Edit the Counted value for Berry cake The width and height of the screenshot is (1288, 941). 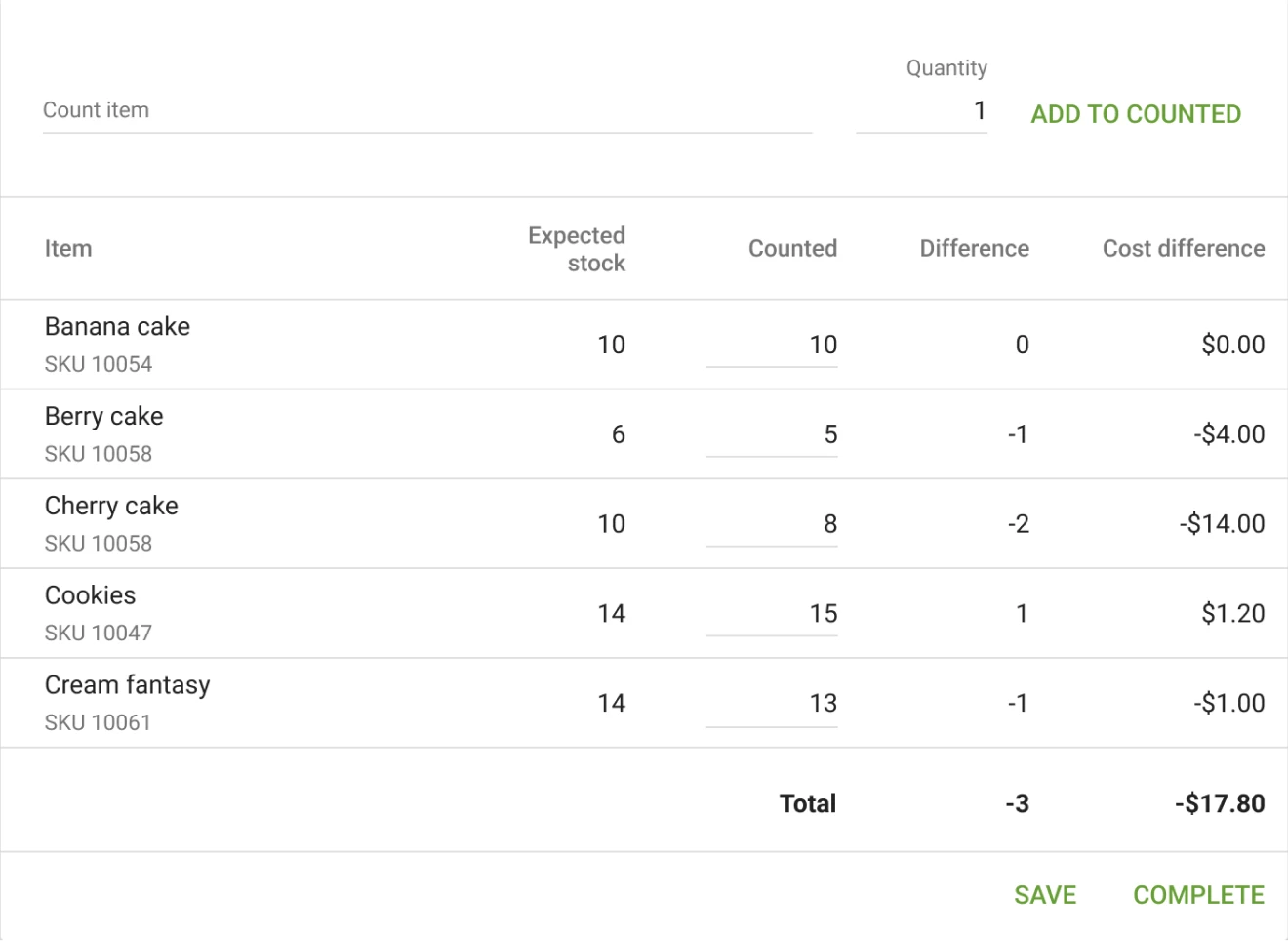[771, 434]
